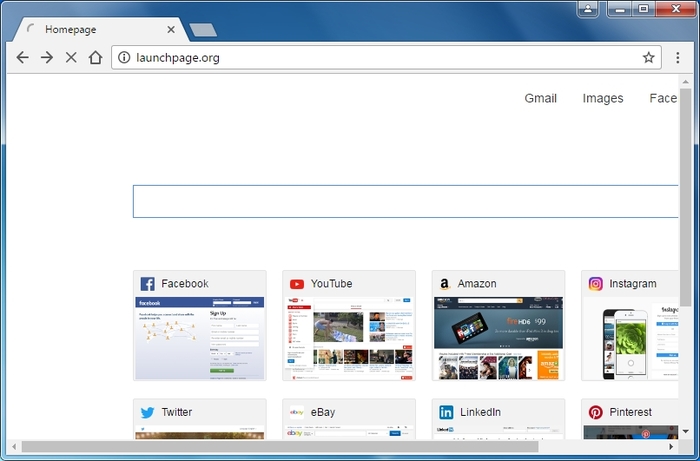View site information icon in address bar
This screenshot has height=461, width=700.
pyautogui.click(x=124, y=58)
